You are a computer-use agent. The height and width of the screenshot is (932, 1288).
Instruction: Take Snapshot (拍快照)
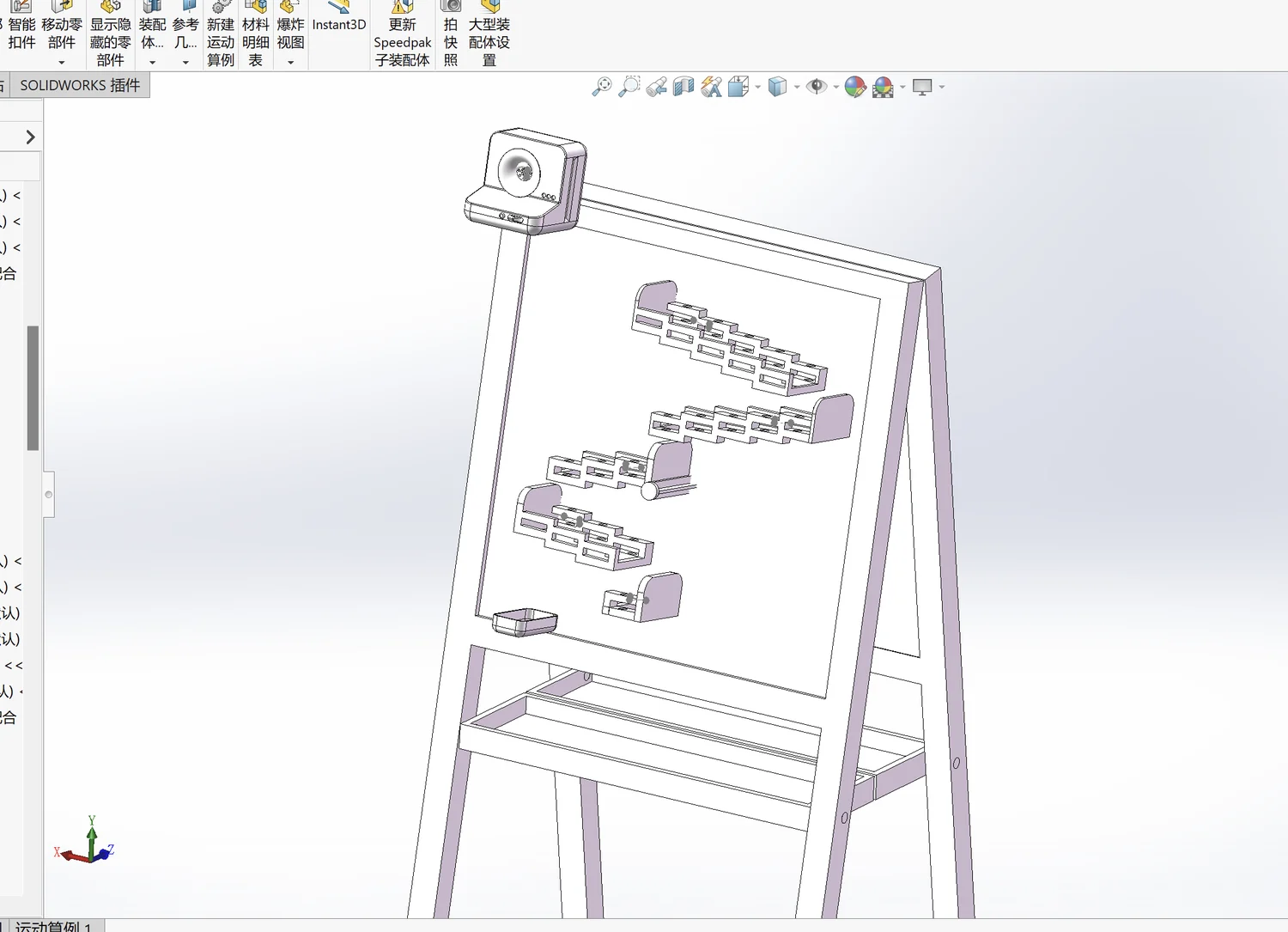(451, 34)
